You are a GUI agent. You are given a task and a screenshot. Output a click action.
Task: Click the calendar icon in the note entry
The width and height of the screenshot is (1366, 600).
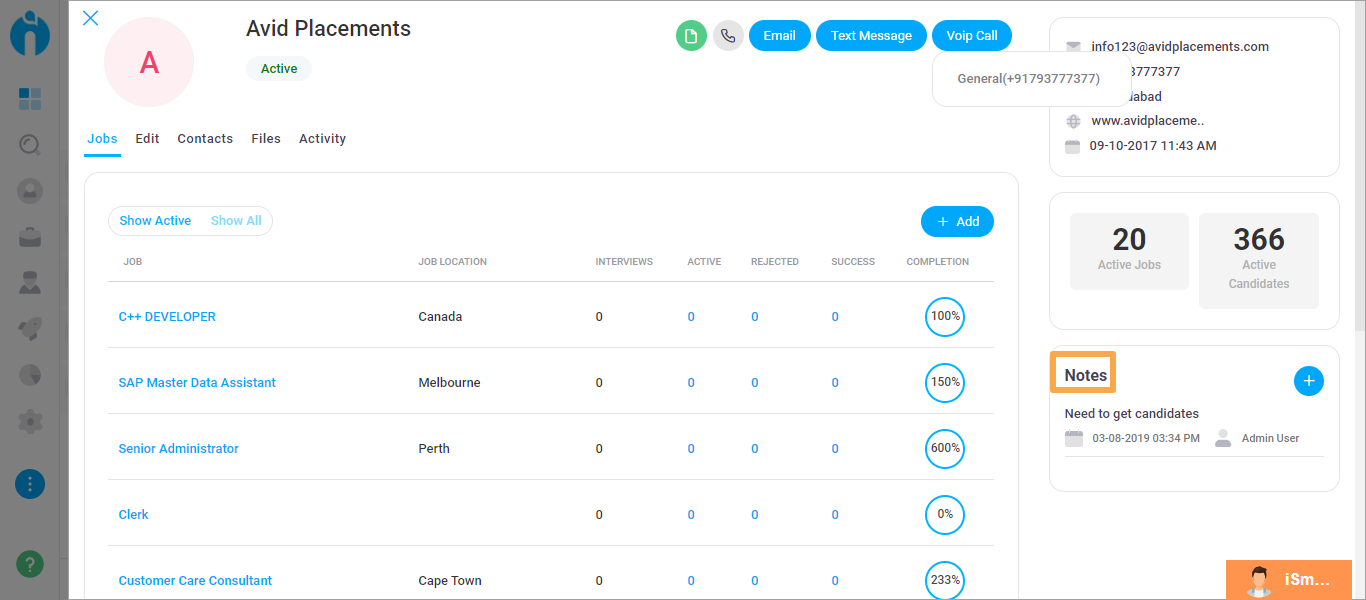pos(1074,438)
